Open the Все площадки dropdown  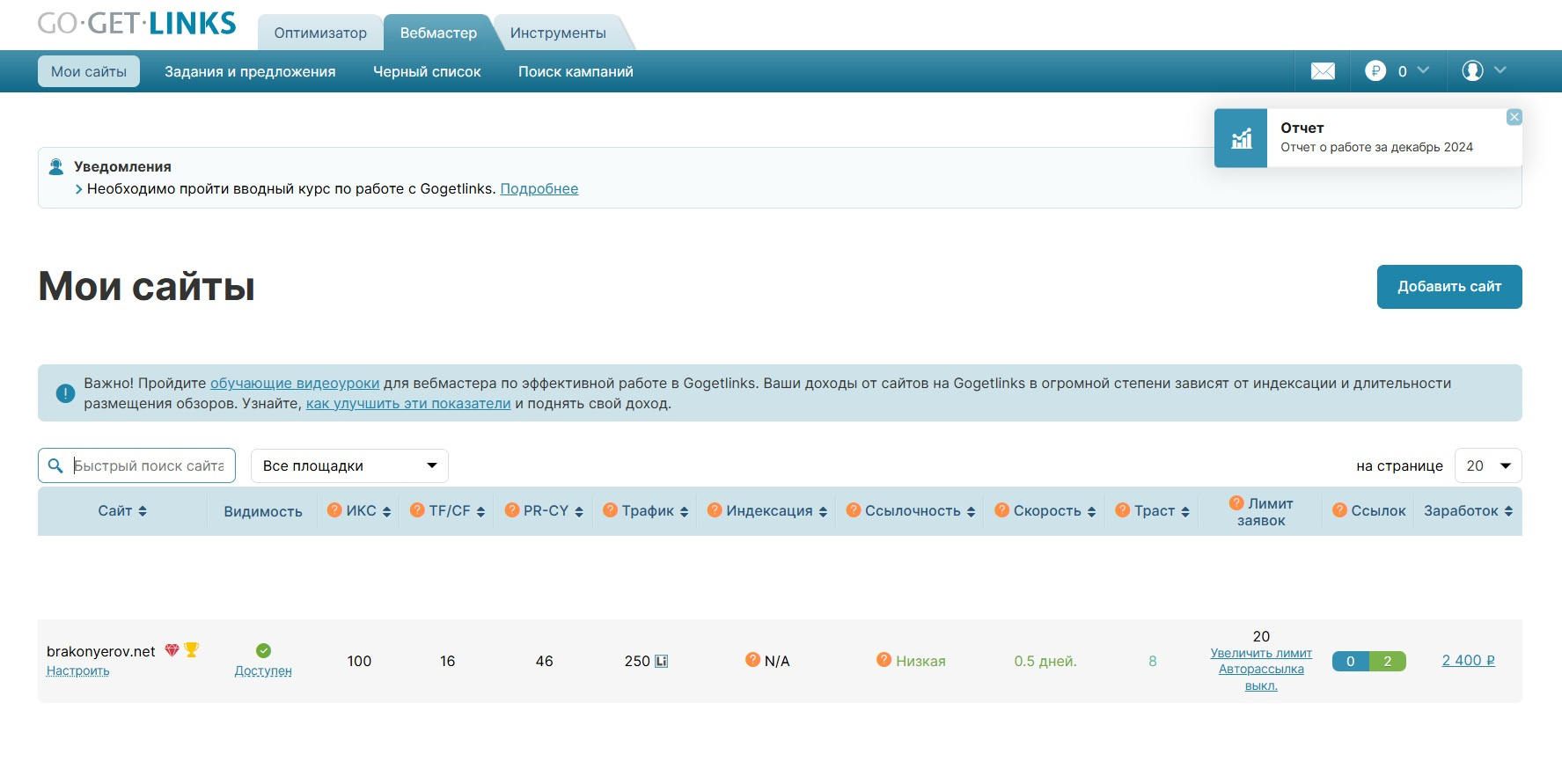(x=349, y=465)
